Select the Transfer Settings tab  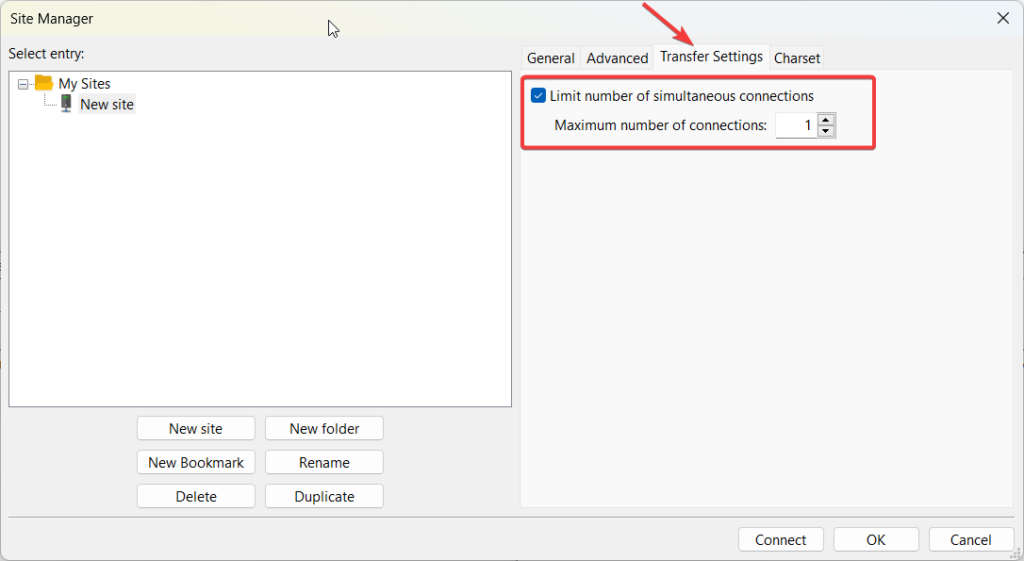[x=711, y=57]
